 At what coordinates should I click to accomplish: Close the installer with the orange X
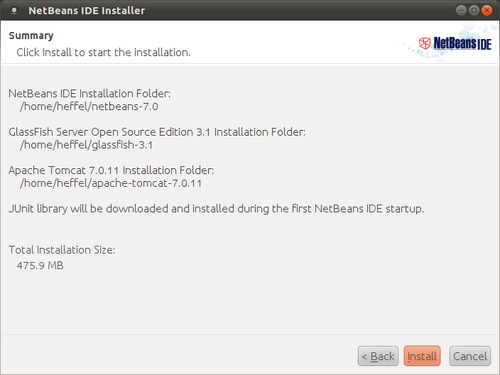[x=487, y=10]
